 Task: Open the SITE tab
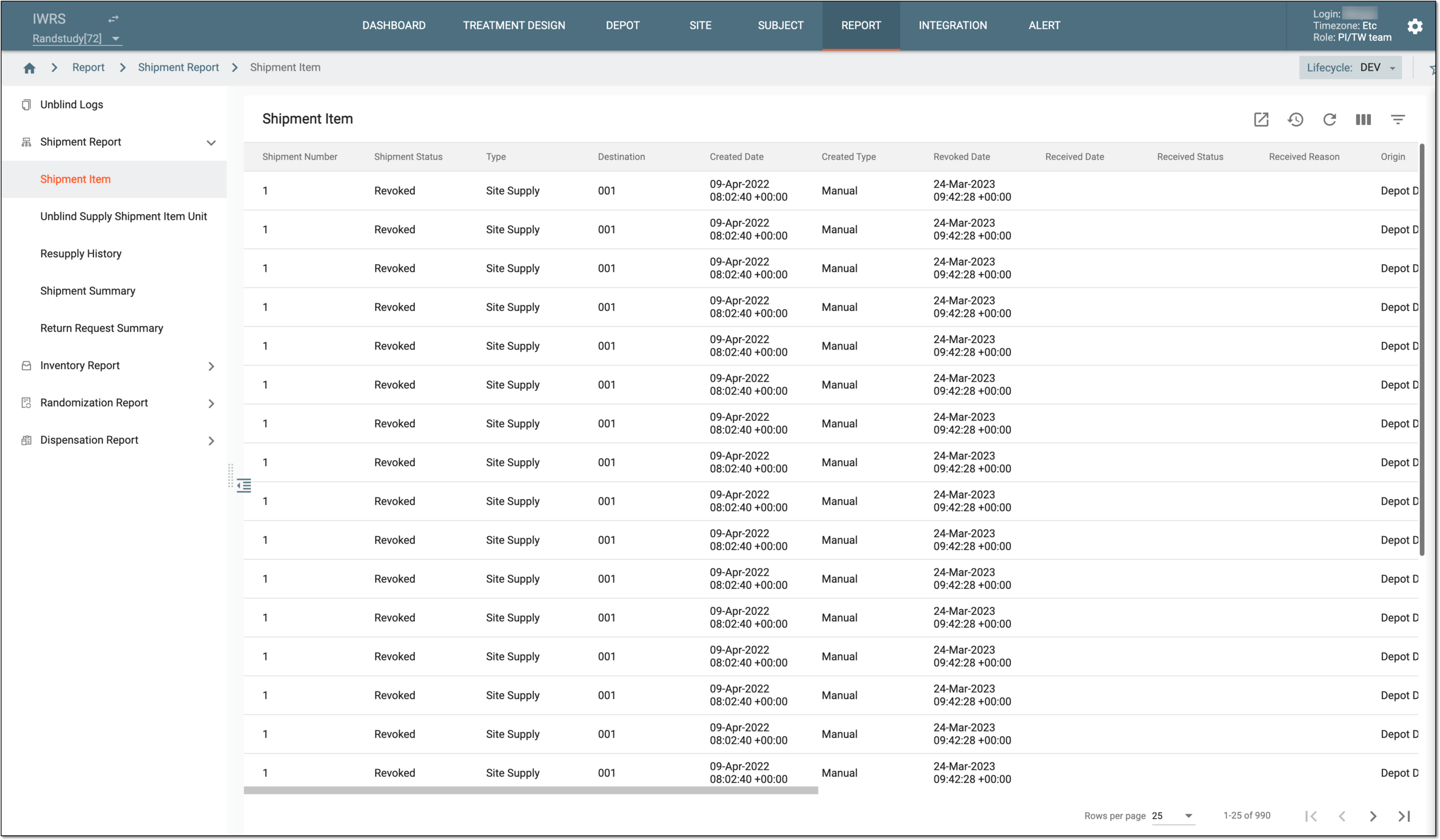(700, 25)
